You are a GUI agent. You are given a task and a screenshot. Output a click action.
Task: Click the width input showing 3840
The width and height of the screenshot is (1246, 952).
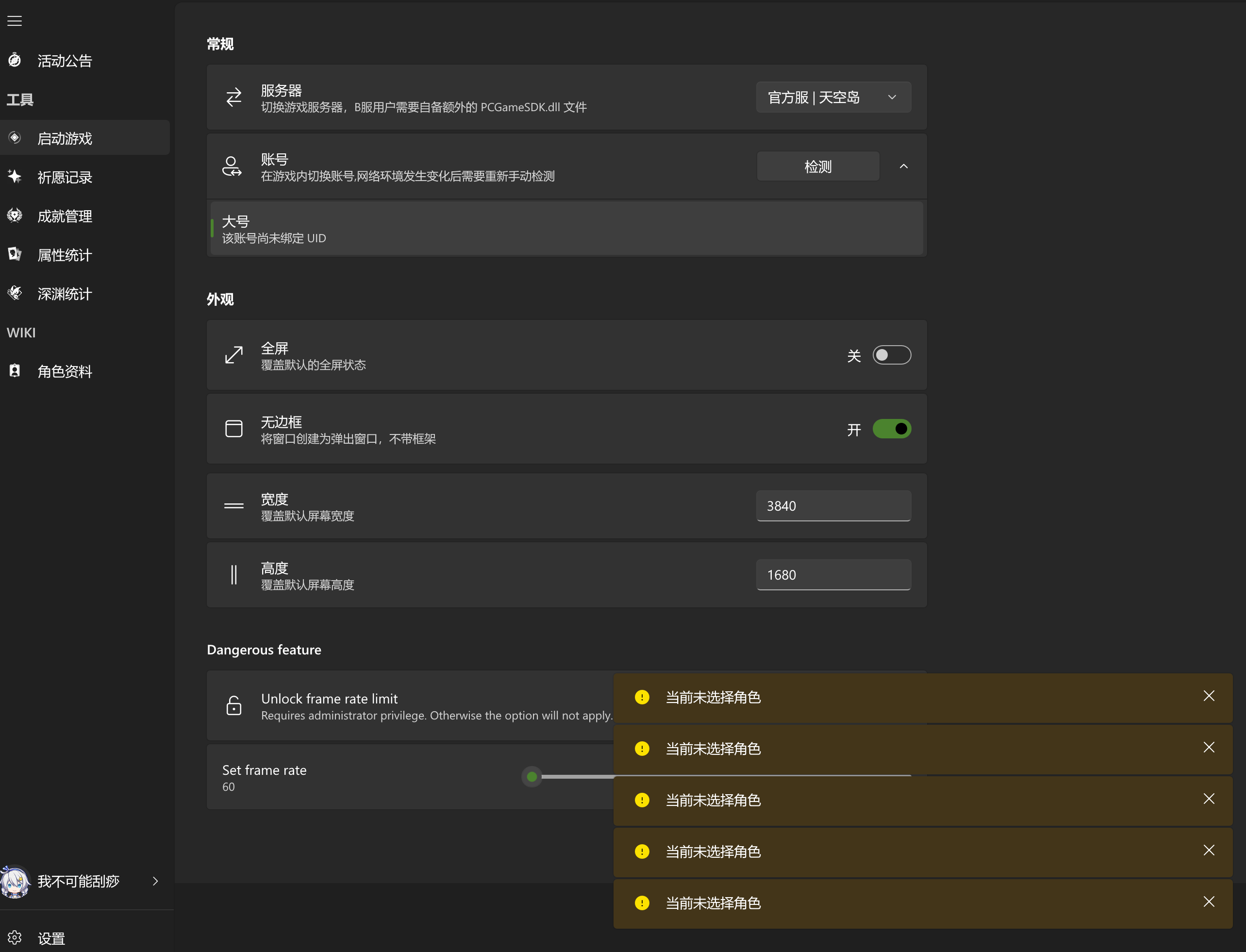(832, 505)
